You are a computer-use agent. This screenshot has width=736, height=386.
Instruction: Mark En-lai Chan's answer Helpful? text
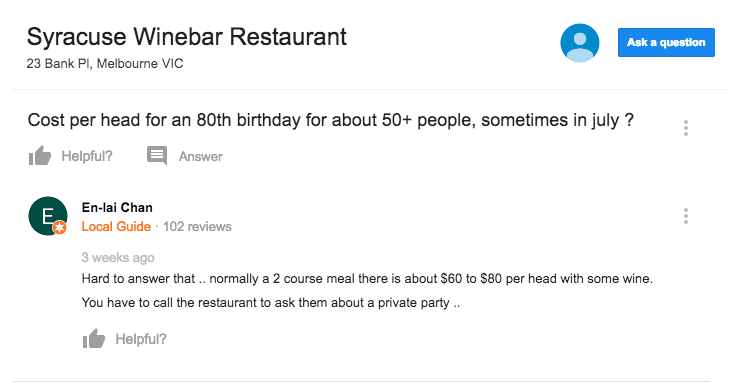tap(141, 339)
